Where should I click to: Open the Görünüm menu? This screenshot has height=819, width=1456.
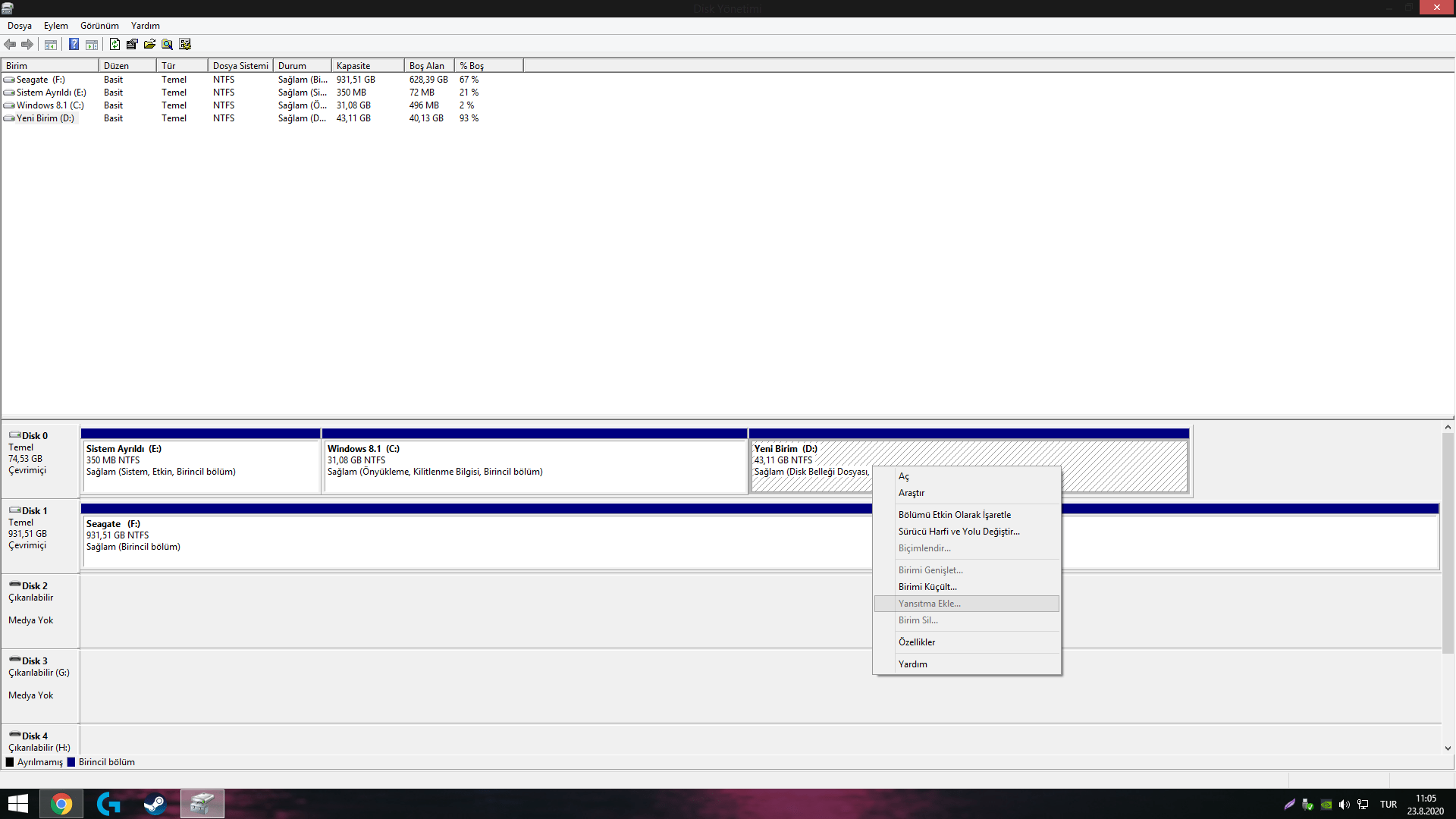[99, 25]
